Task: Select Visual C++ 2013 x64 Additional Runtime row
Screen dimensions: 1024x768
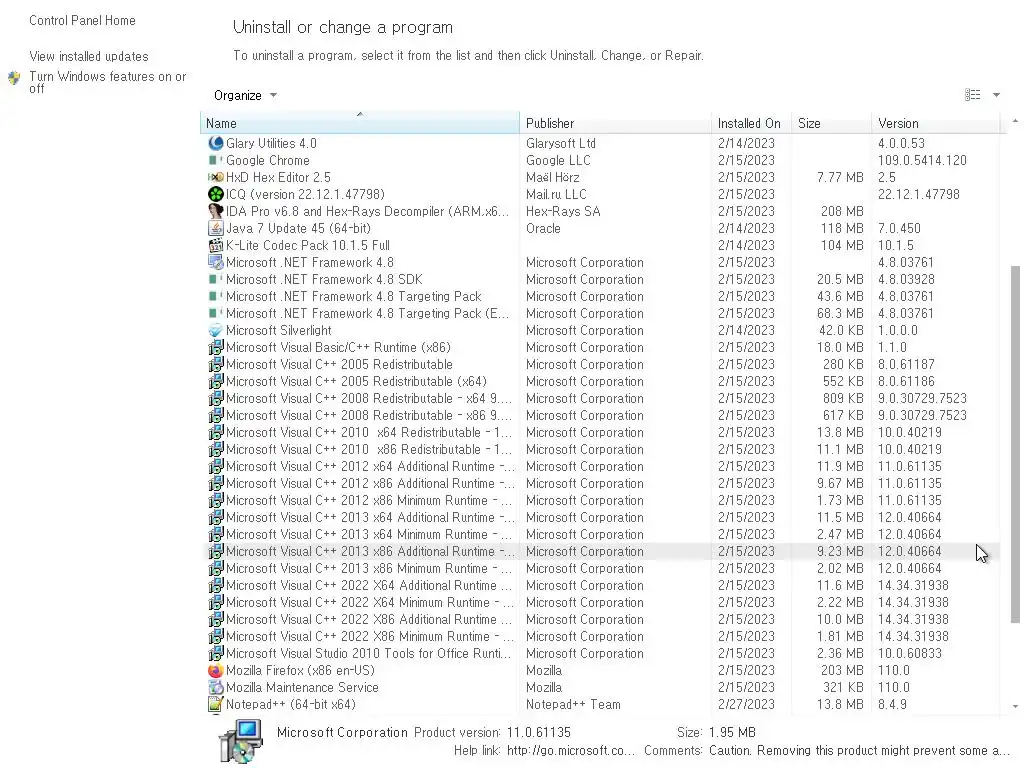Action: pyautogui.click(x=600, y=517)
